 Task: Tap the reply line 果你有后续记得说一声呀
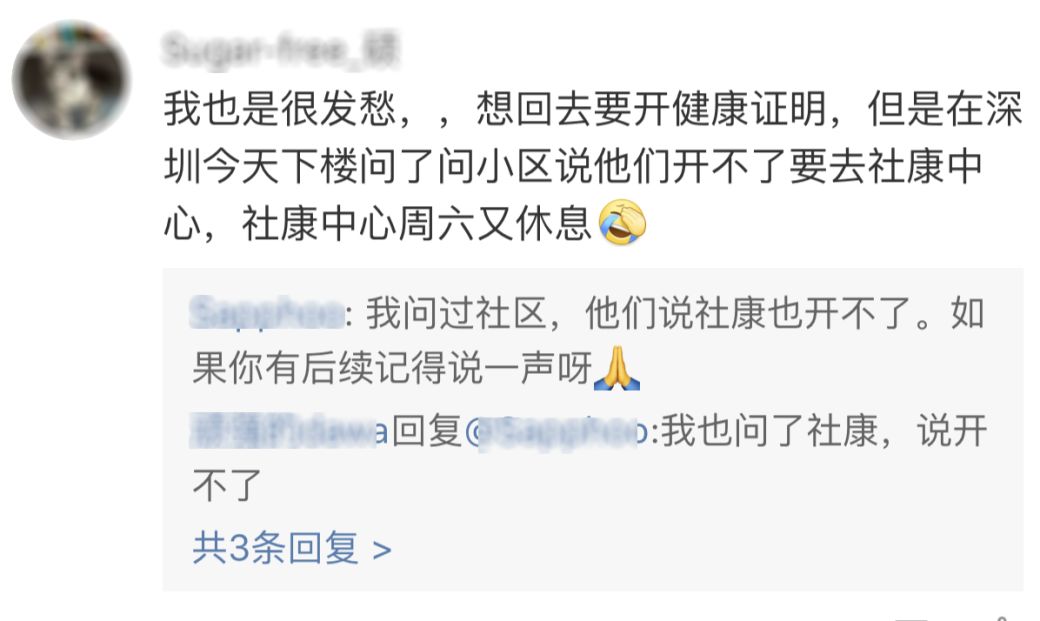point(392,368)
